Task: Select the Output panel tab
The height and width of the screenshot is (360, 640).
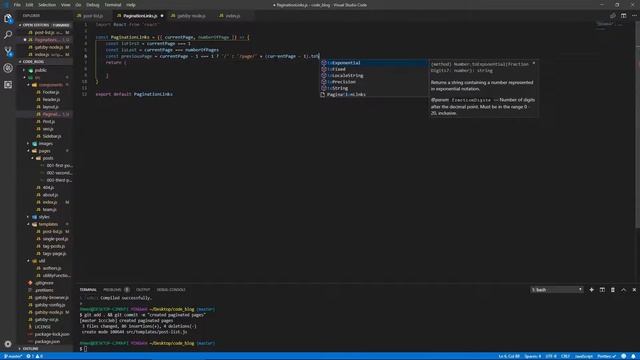Action: [143, 290]
